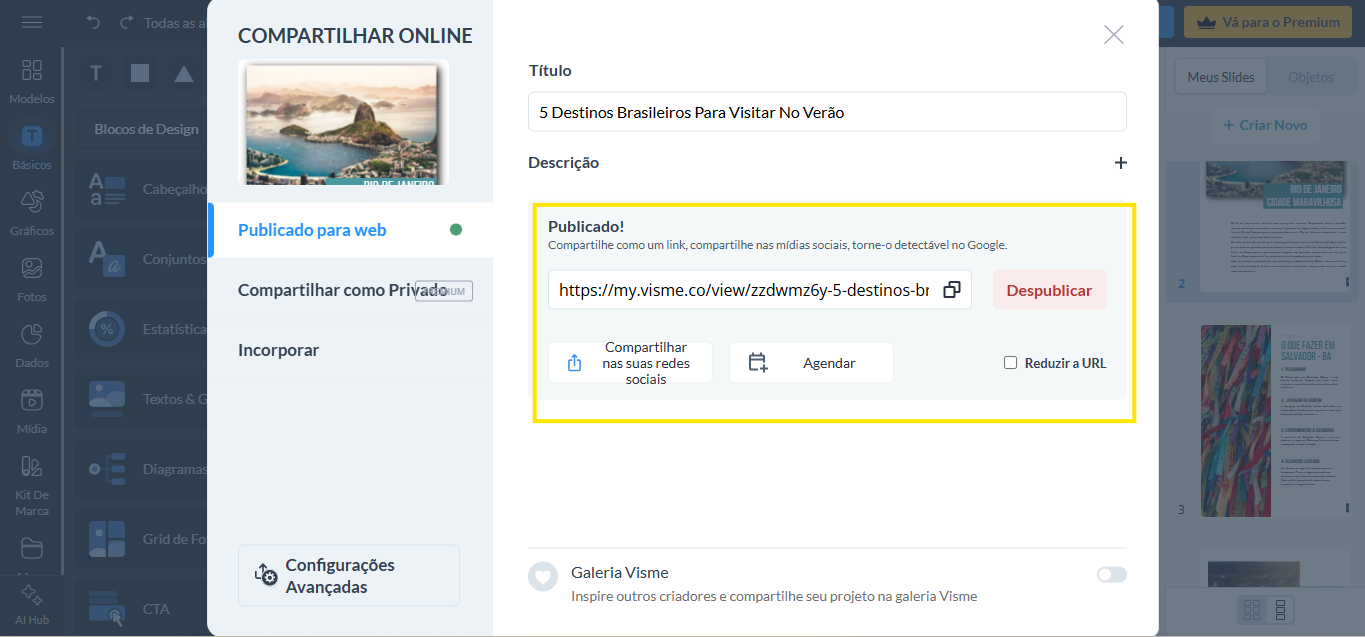Click the Despublicar button
The image size is (1365, 637).
pyautogui.click(x=1050, y=290)
